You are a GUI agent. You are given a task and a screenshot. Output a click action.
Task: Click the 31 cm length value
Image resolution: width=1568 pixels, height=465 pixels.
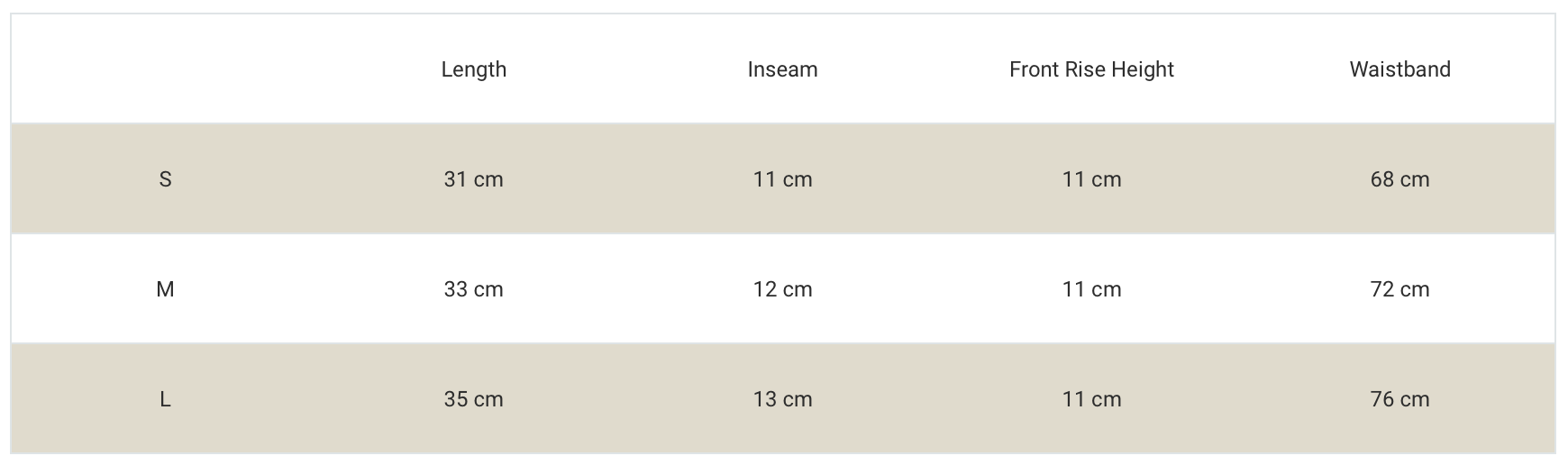click(x=473, y=179)
